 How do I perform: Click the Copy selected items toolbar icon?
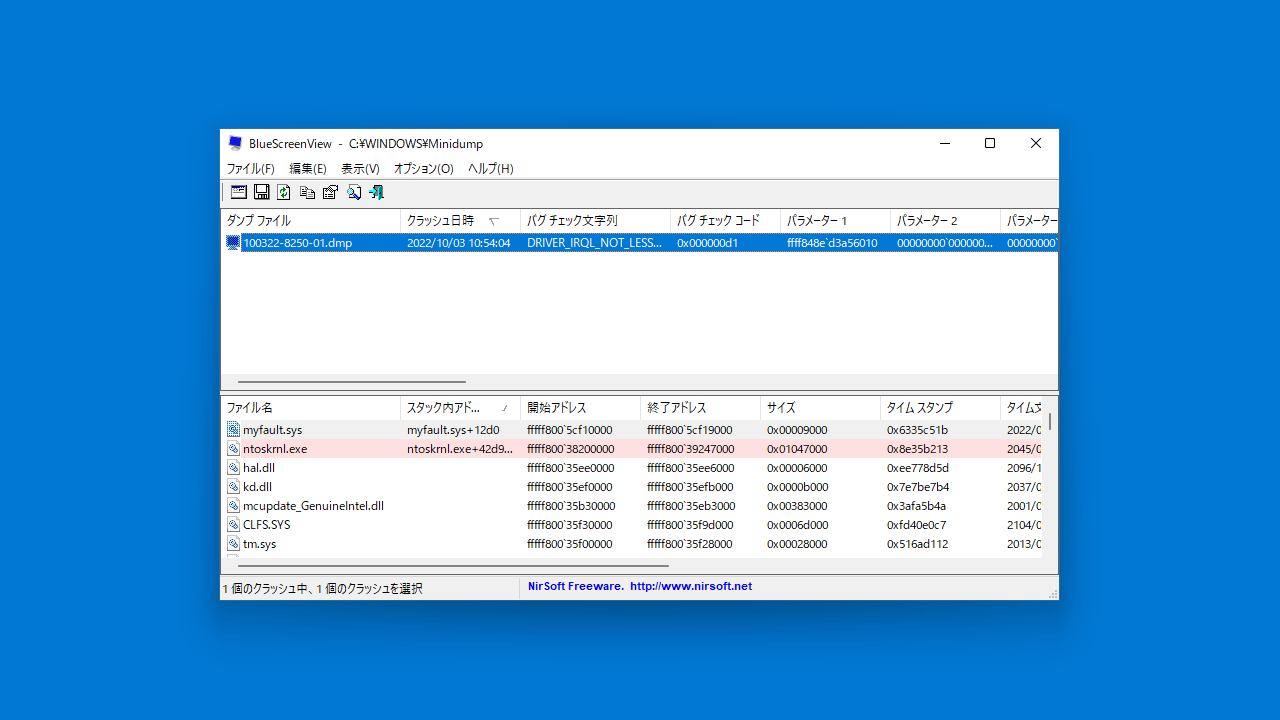308,192
